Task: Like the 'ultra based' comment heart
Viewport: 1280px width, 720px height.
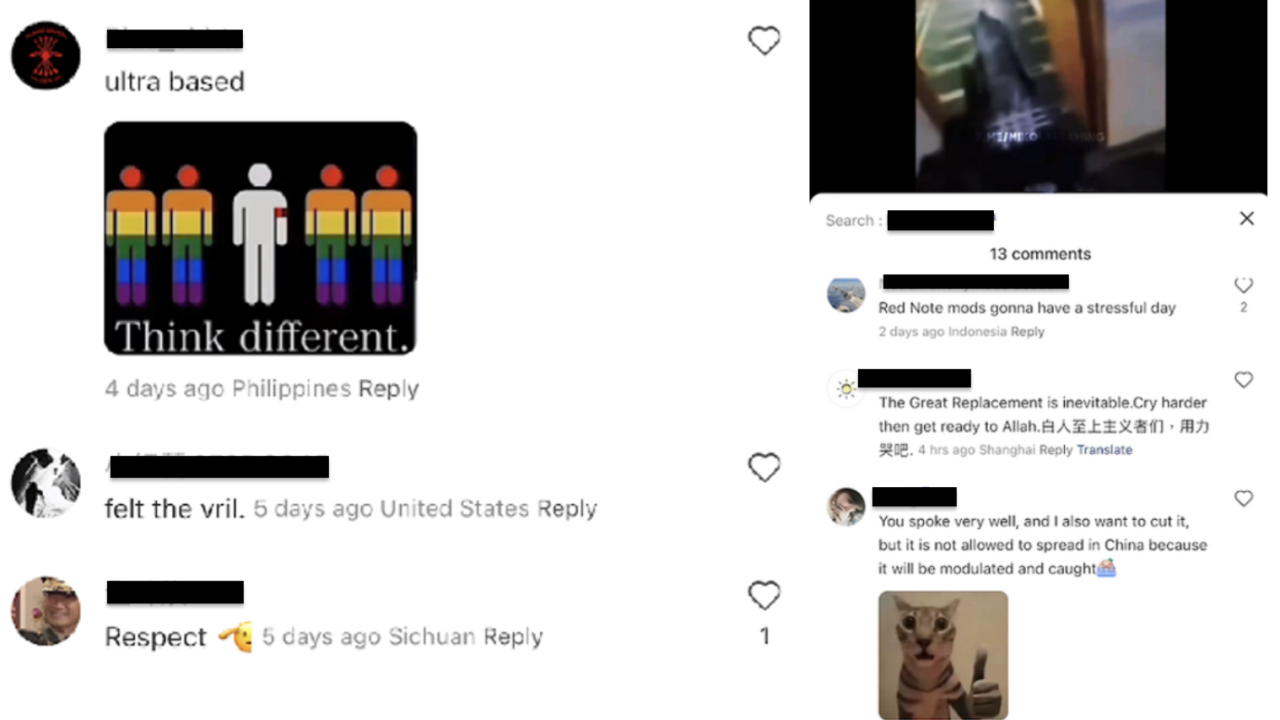Action: point(764,41)
